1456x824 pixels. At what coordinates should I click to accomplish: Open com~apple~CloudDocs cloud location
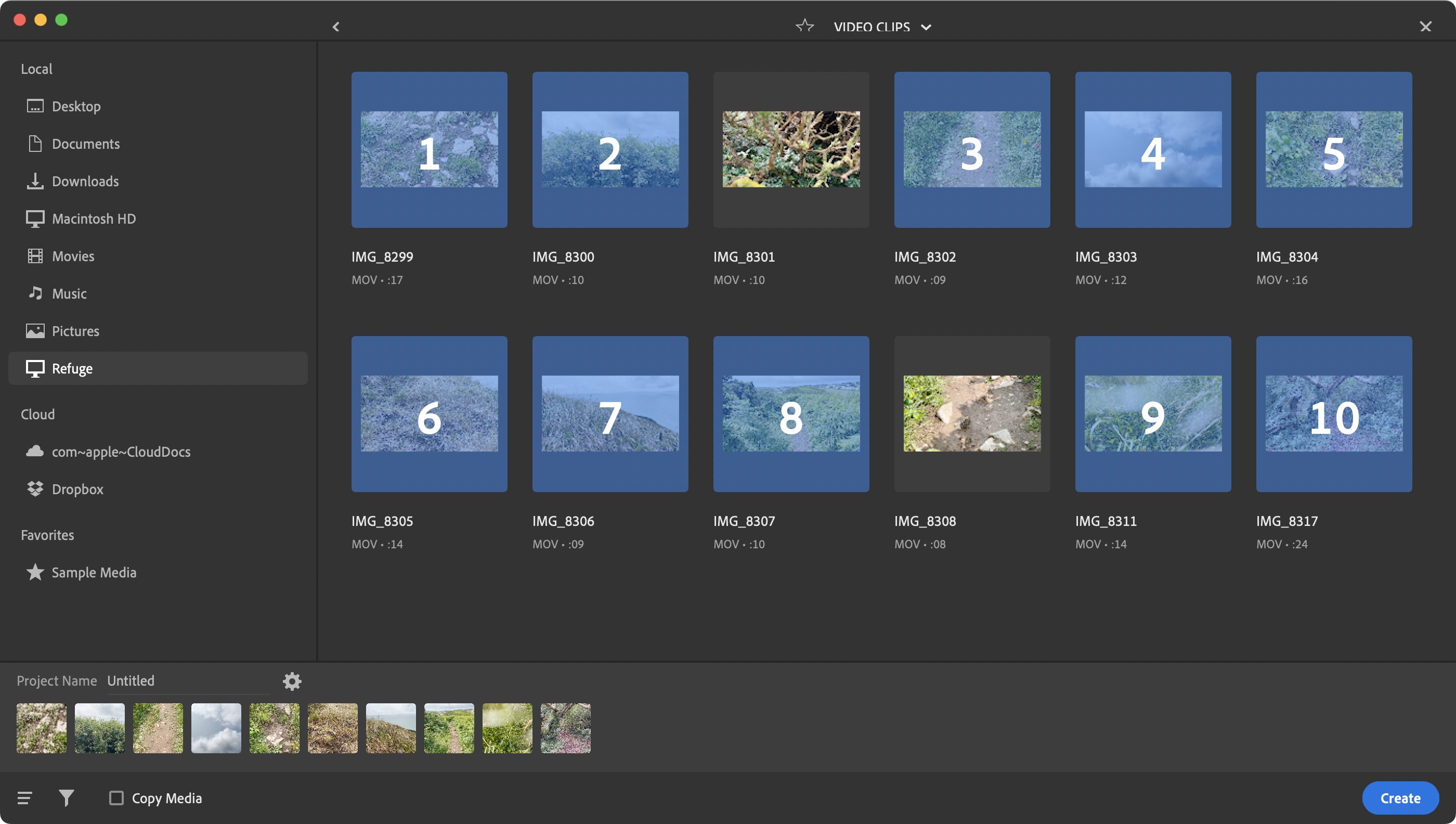158,452
